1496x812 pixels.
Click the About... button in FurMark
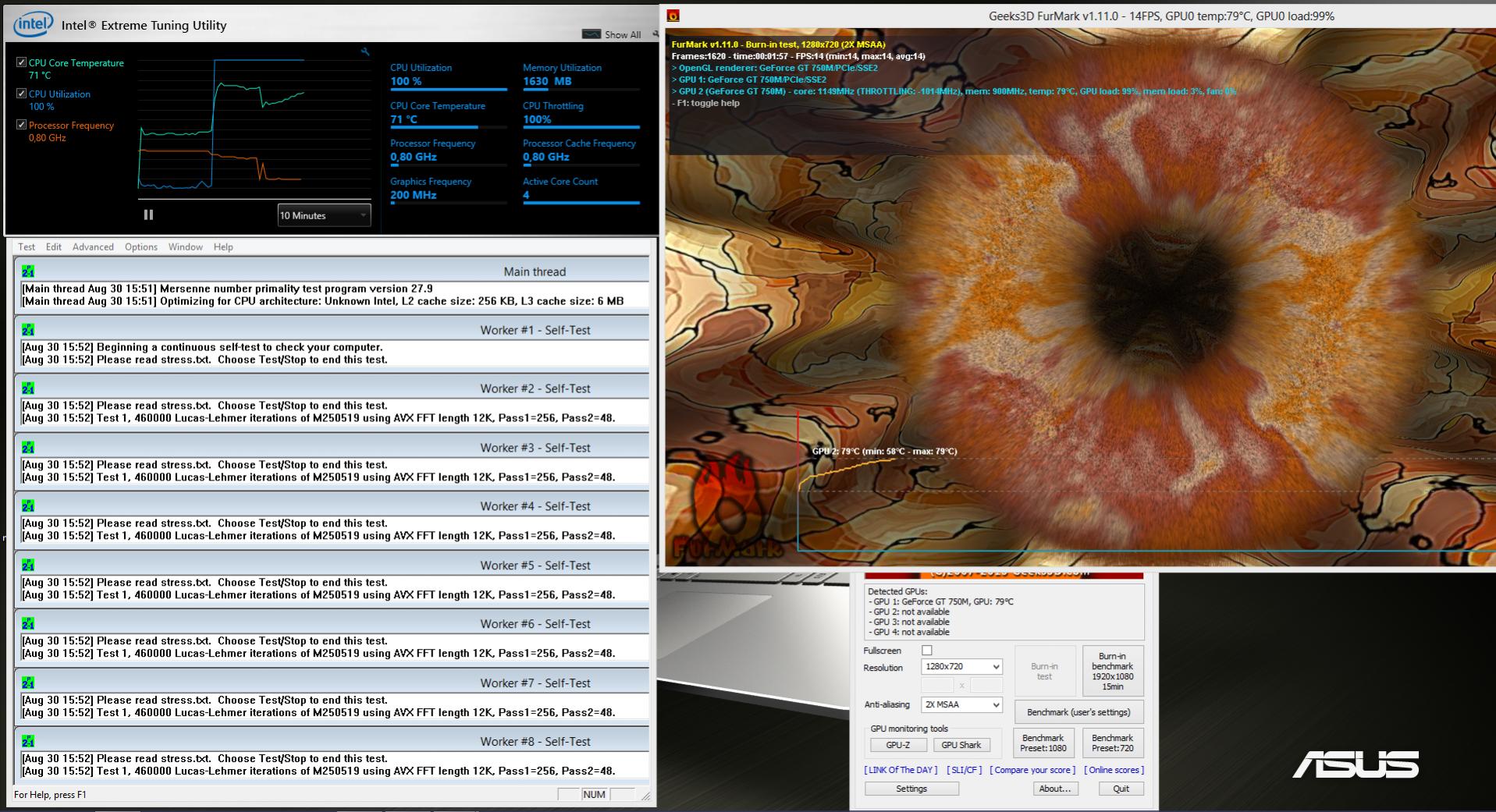(x=1055, y=789)
